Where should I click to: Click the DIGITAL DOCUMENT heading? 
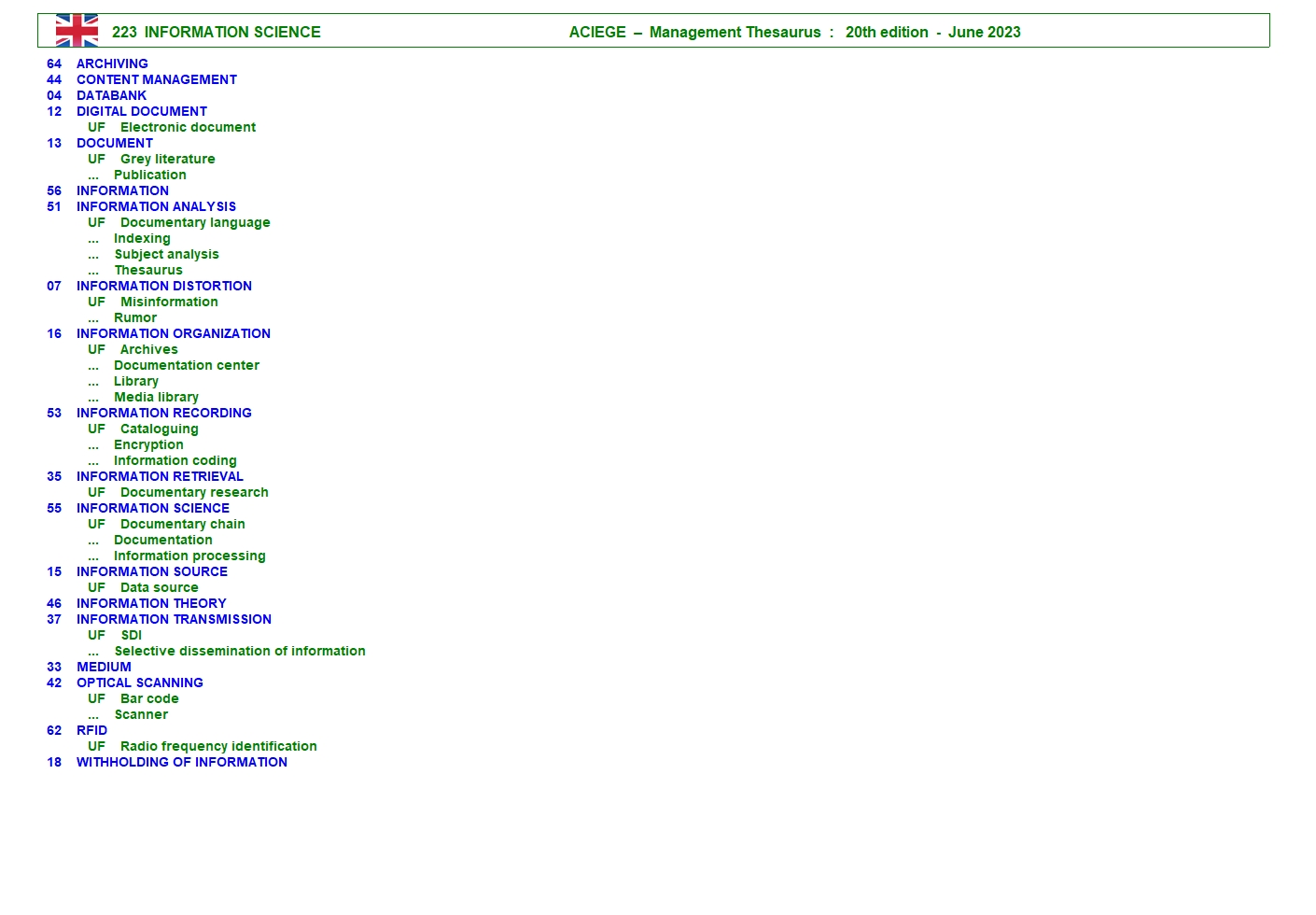pyautogui.click(x=141, y=111)
